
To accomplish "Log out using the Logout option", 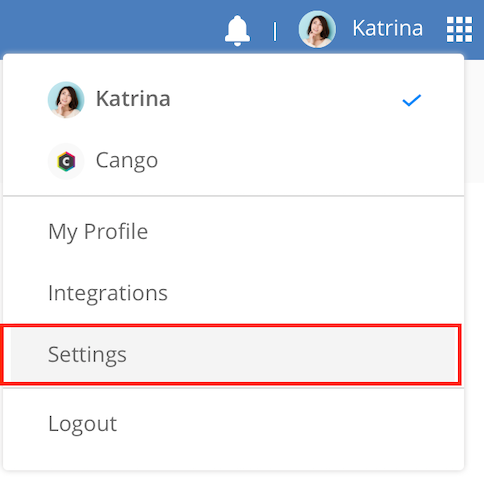I will pos(83,424).
